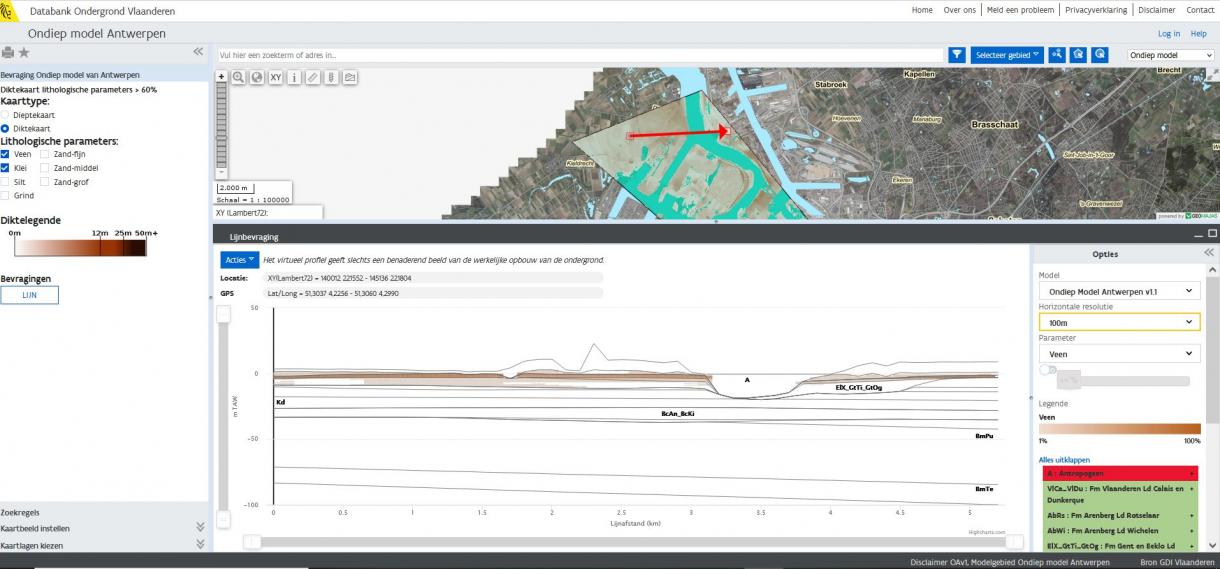This screenshot has width=1220, height=569.
Task: Open the Horizontale resolutie 100m dropdown
Action: (1117, 322)
